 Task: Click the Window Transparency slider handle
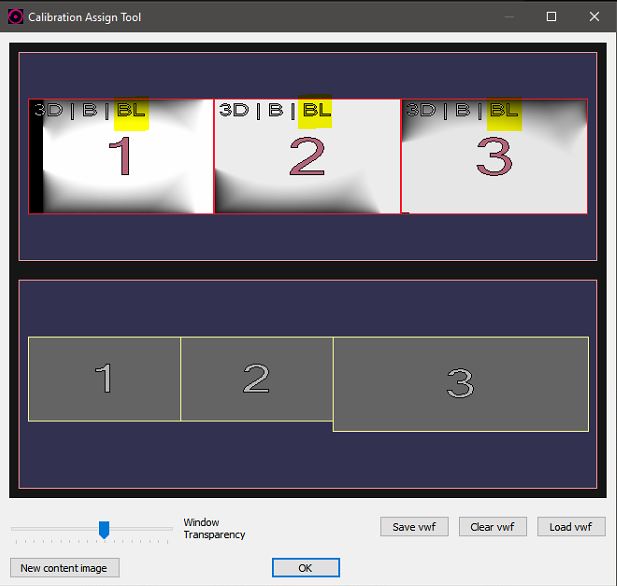click(103, 529)
